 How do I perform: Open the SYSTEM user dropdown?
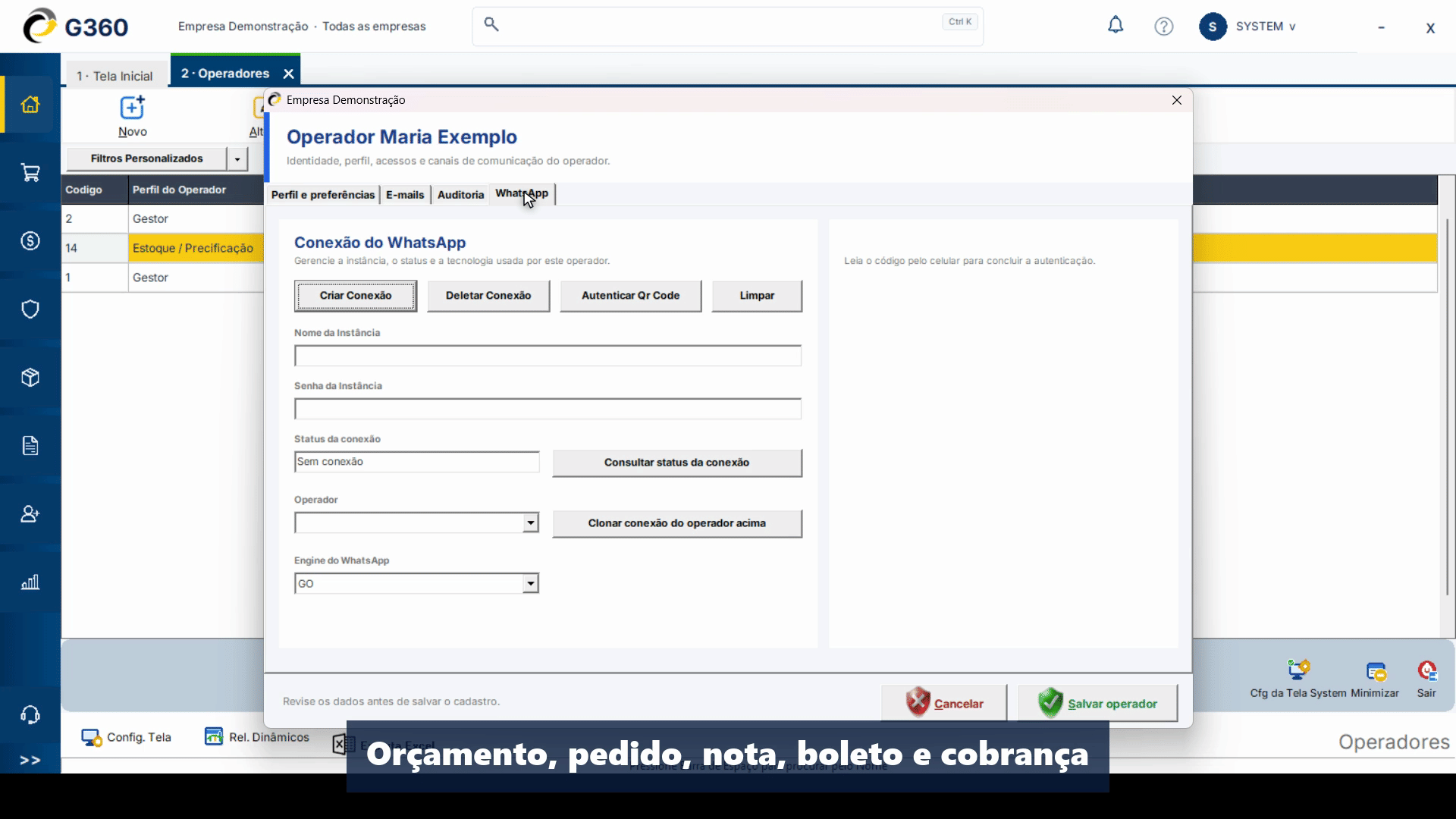(x=1266, y=27)
